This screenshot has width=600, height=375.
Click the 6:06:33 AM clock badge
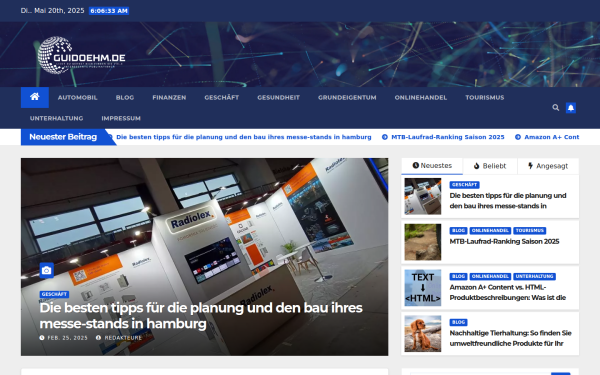pyautogui.click(x=109, y=11)
